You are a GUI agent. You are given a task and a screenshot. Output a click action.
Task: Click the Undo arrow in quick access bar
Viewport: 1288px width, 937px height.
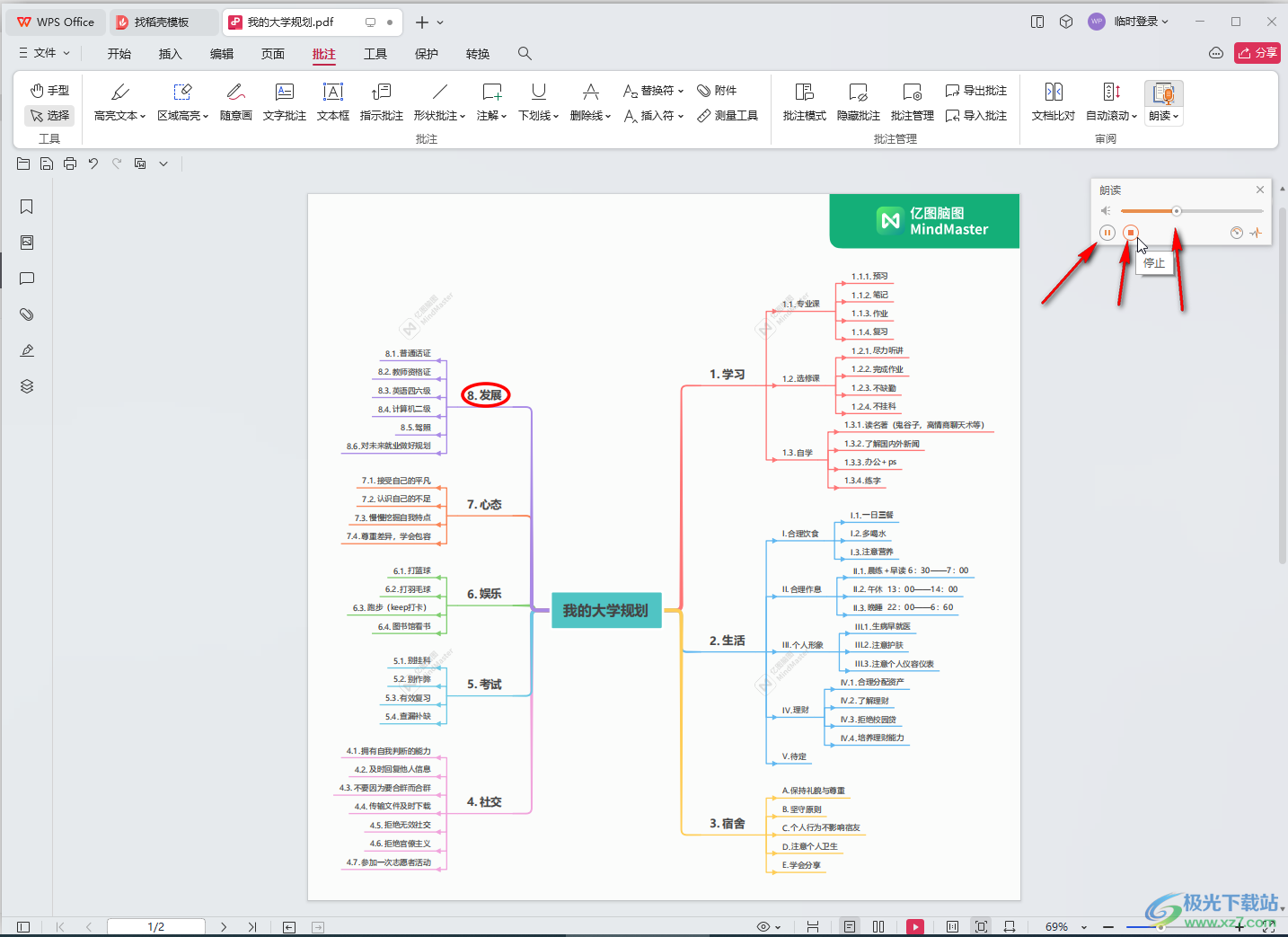(93, 164)
